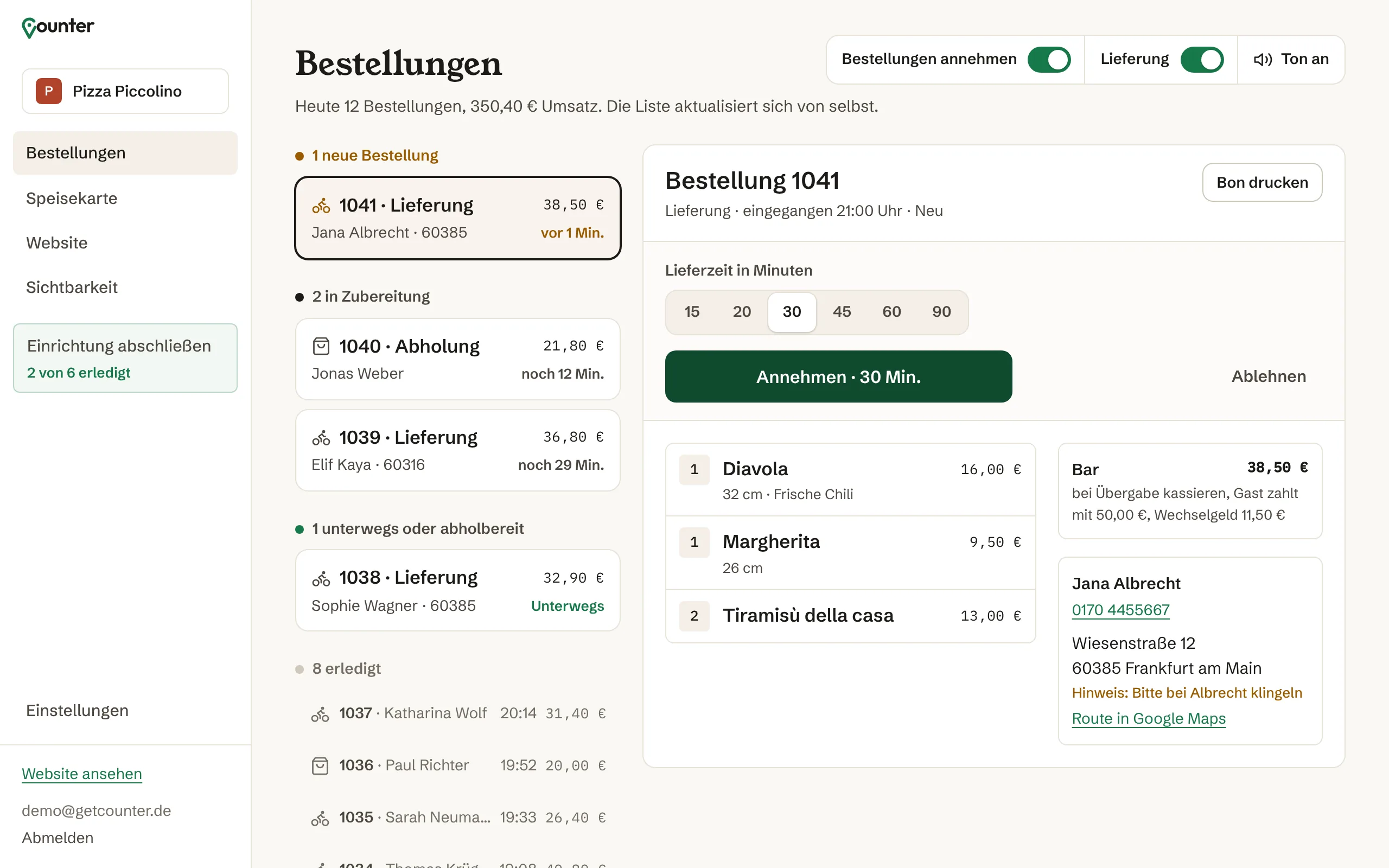
Task: Call phone number 0170 4455667
Action: coord(1120,610)
